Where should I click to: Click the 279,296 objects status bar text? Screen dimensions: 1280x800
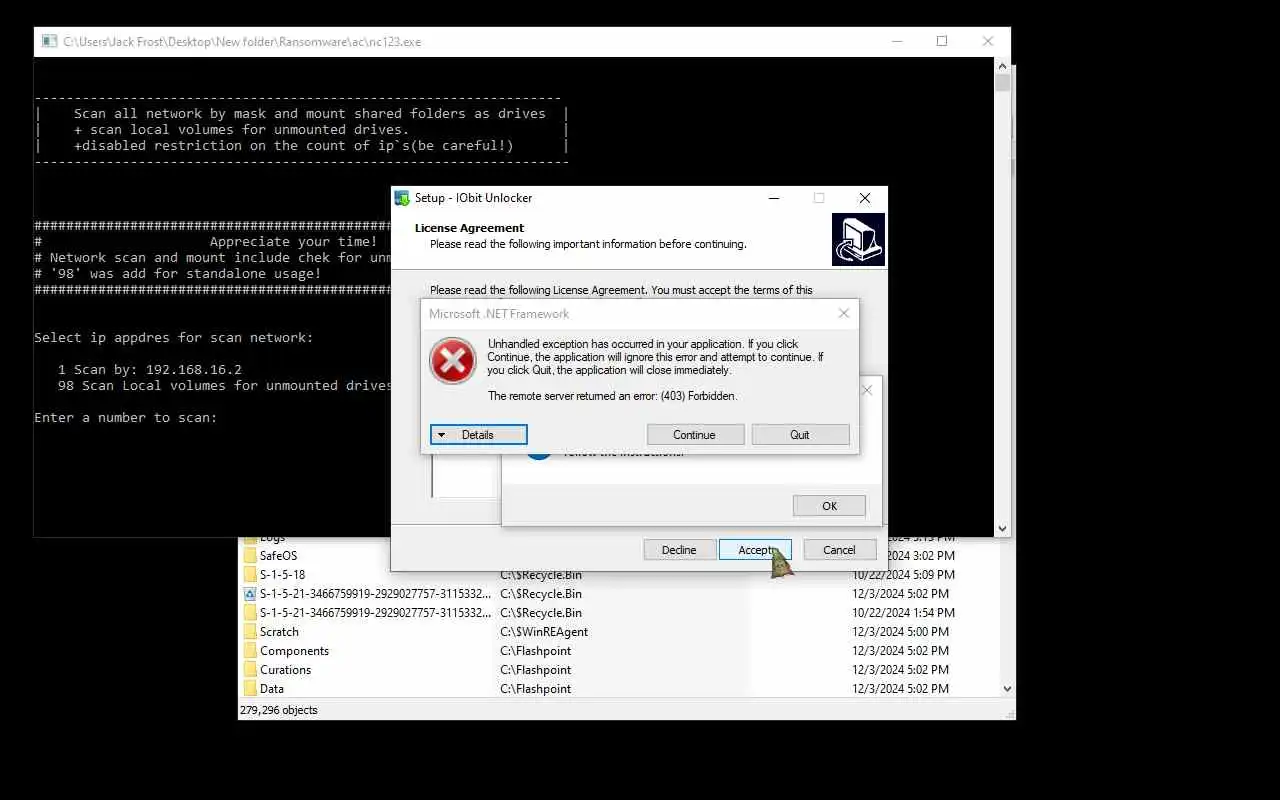[279, 710]
